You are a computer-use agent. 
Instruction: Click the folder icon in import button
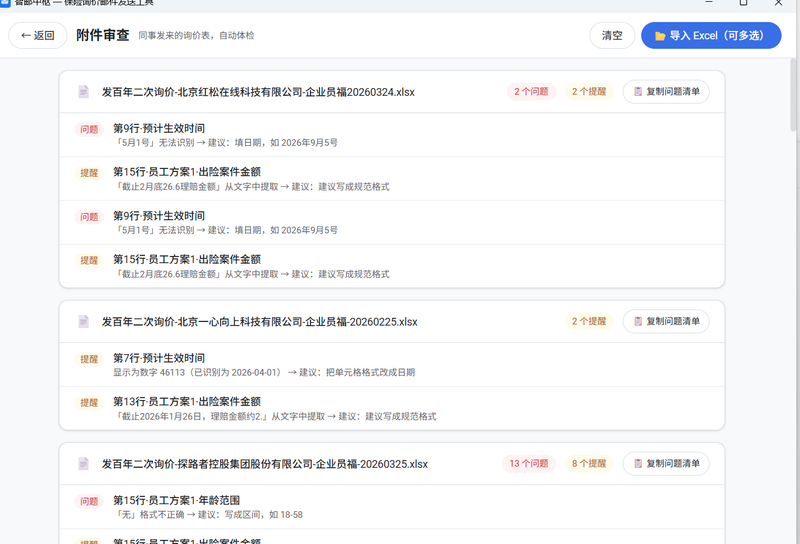point(660,36)
